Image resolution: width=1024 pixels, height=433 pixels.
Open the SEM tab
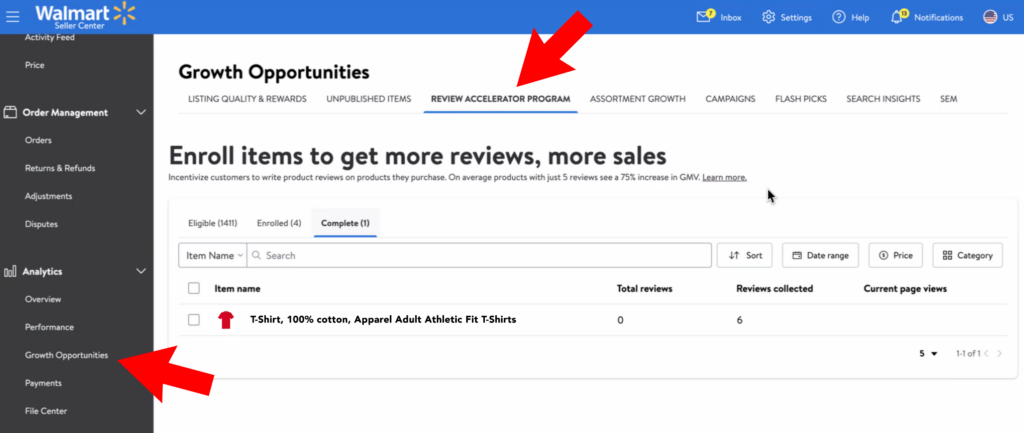(x=949, y=99)
